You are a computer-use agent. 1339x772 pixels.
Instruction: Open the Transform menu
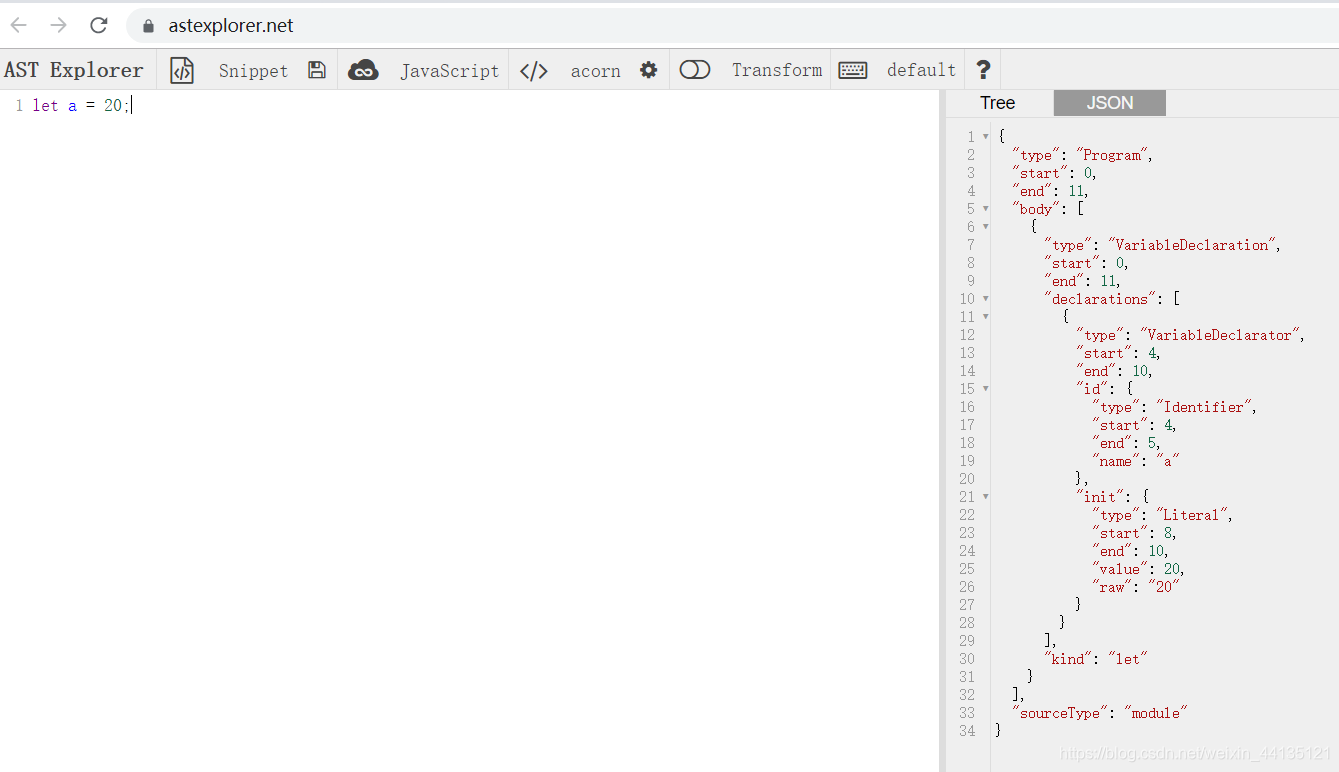[x=777, y=70]
